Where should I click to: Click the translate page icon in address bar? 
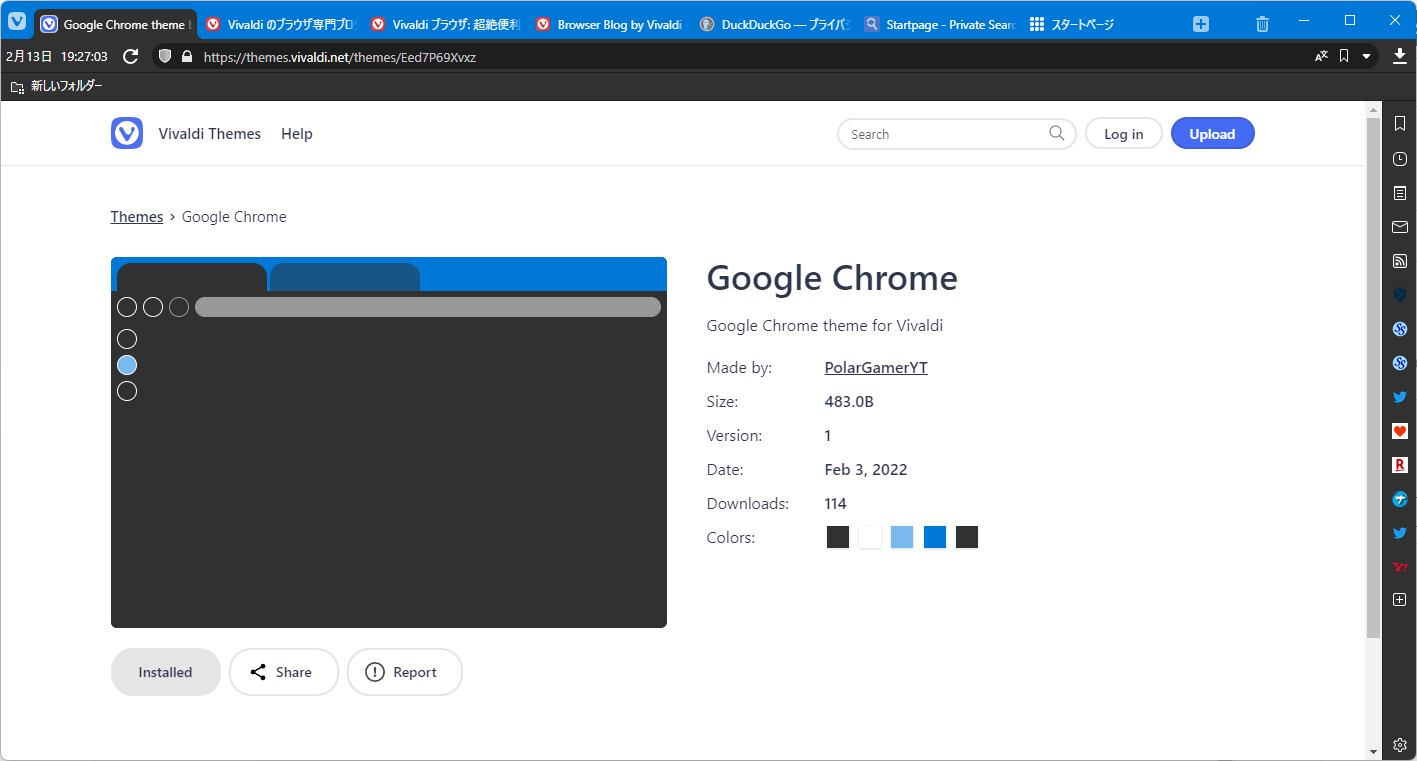1321,57
